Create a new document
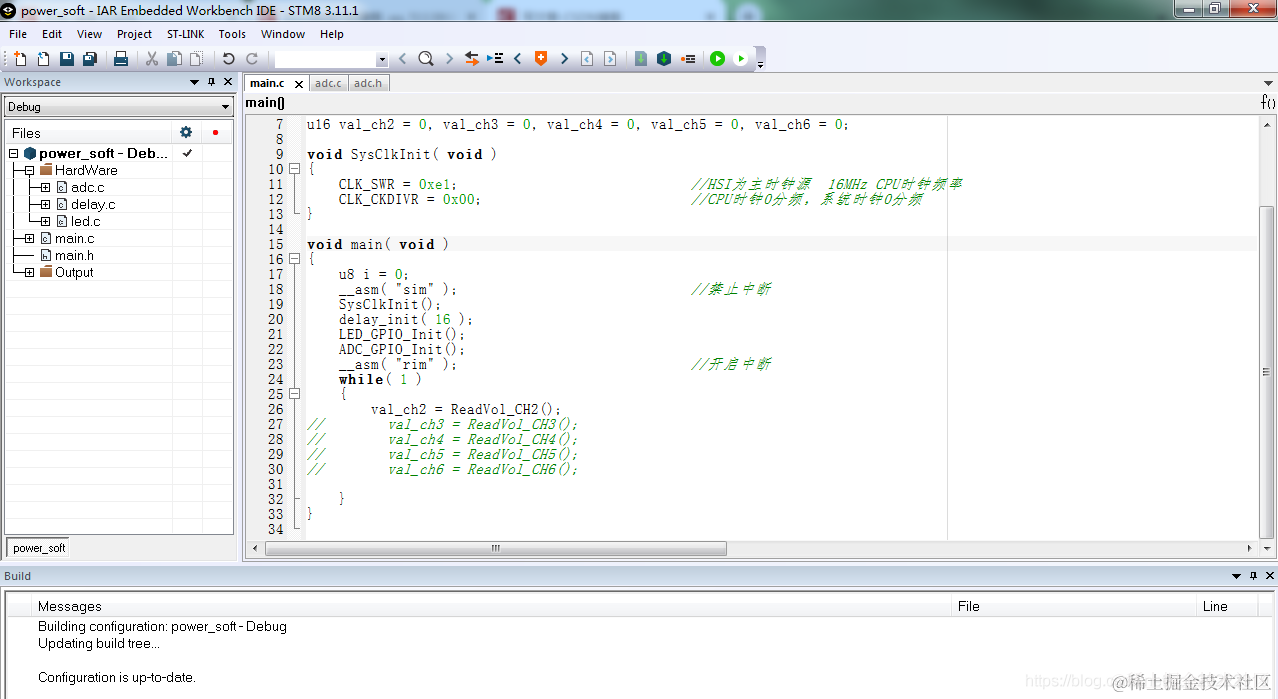 point(20,59)
